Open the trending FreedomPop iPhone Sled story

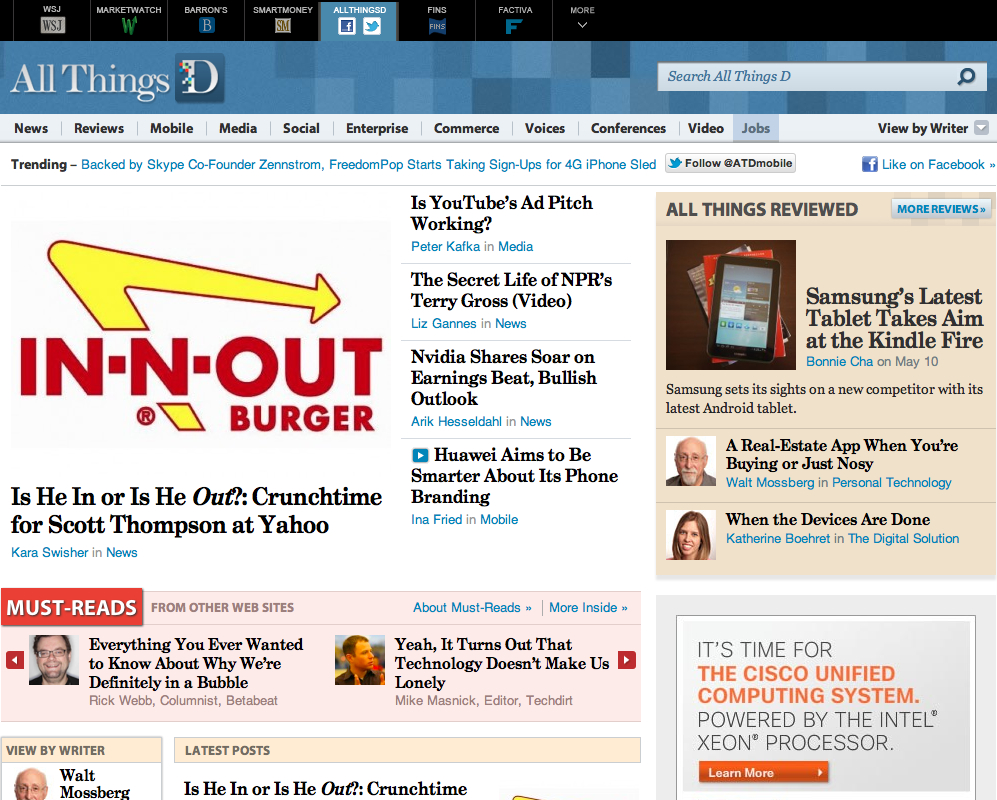[x=369, y=165]
